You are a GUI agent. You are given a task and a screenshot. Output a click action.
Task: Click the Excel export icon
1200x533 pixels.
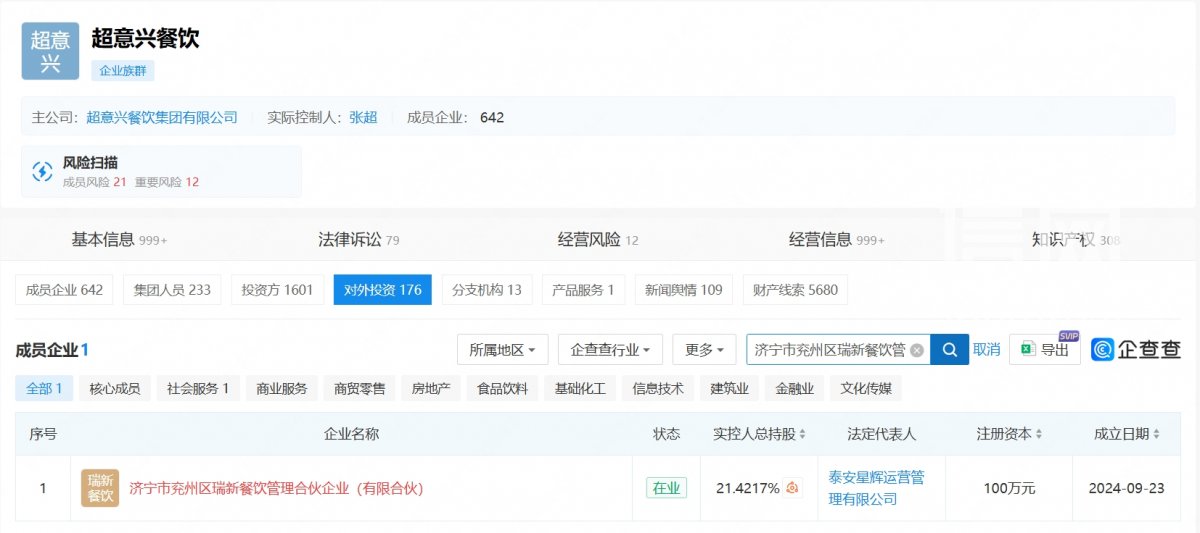[1027, 349]
